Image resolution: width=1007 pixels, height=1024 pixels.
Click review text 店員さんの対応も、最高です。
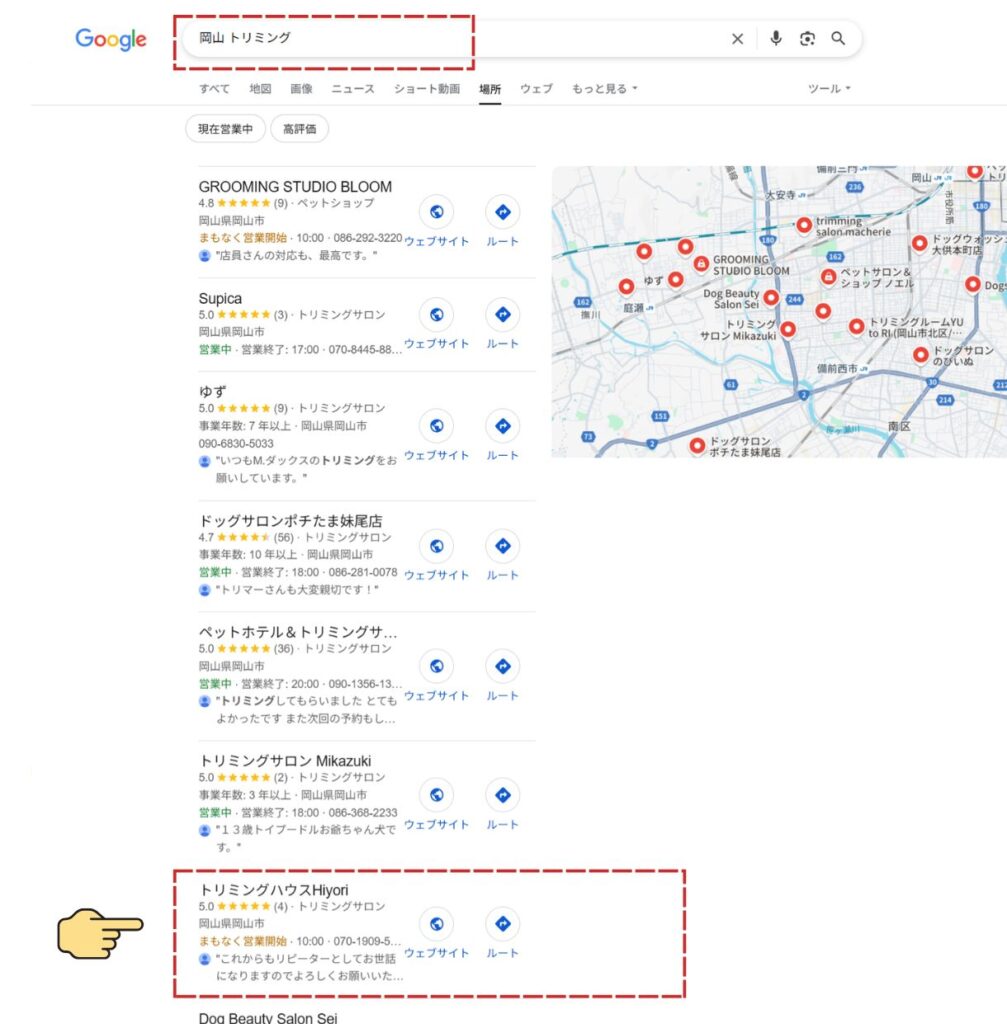(296, 255)
